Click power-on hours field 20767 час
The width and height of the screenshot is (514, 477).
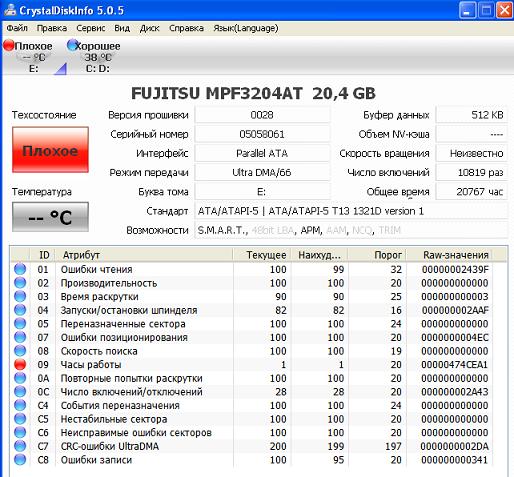click(x=471, y=192)
